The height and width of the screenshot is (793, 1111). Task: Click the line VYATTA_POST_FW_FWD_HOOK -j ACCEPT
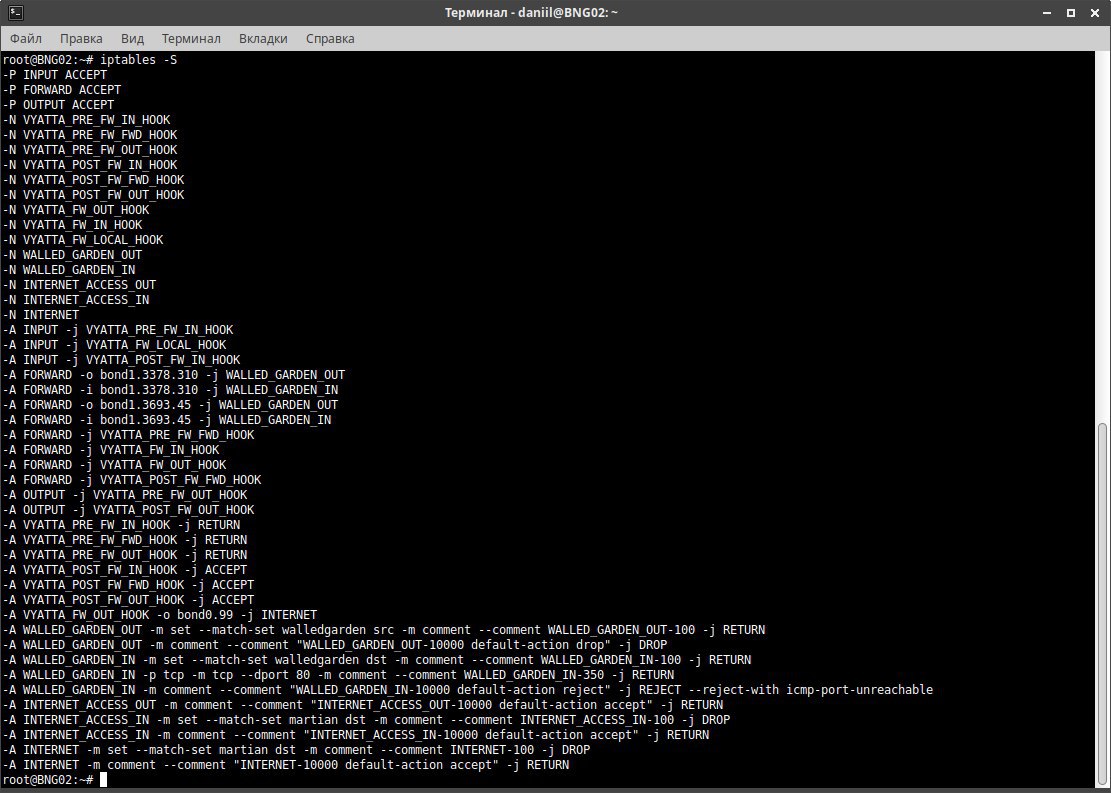click(128, 585)
